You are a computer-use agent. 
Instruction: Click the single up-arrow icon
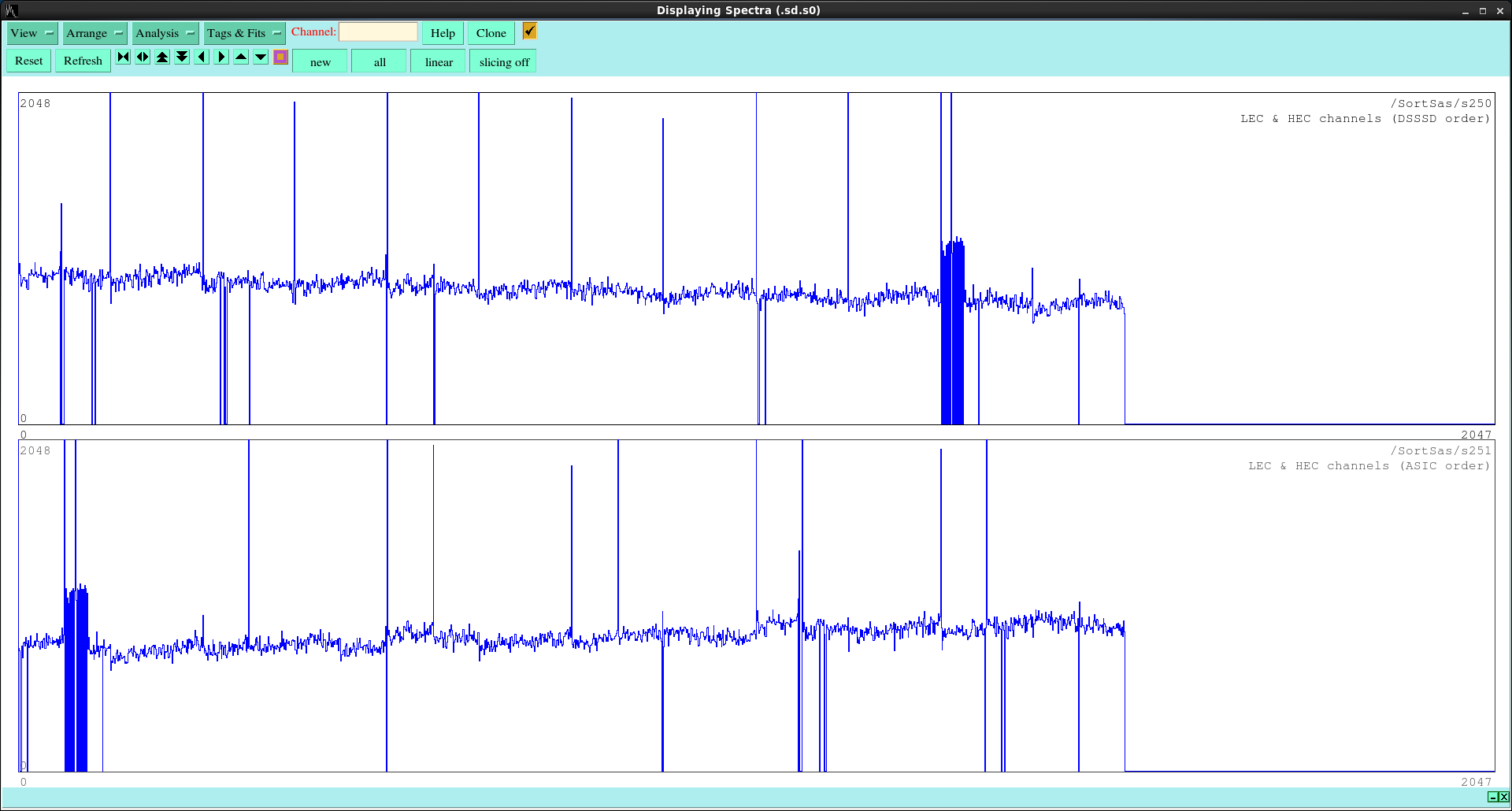241,57
